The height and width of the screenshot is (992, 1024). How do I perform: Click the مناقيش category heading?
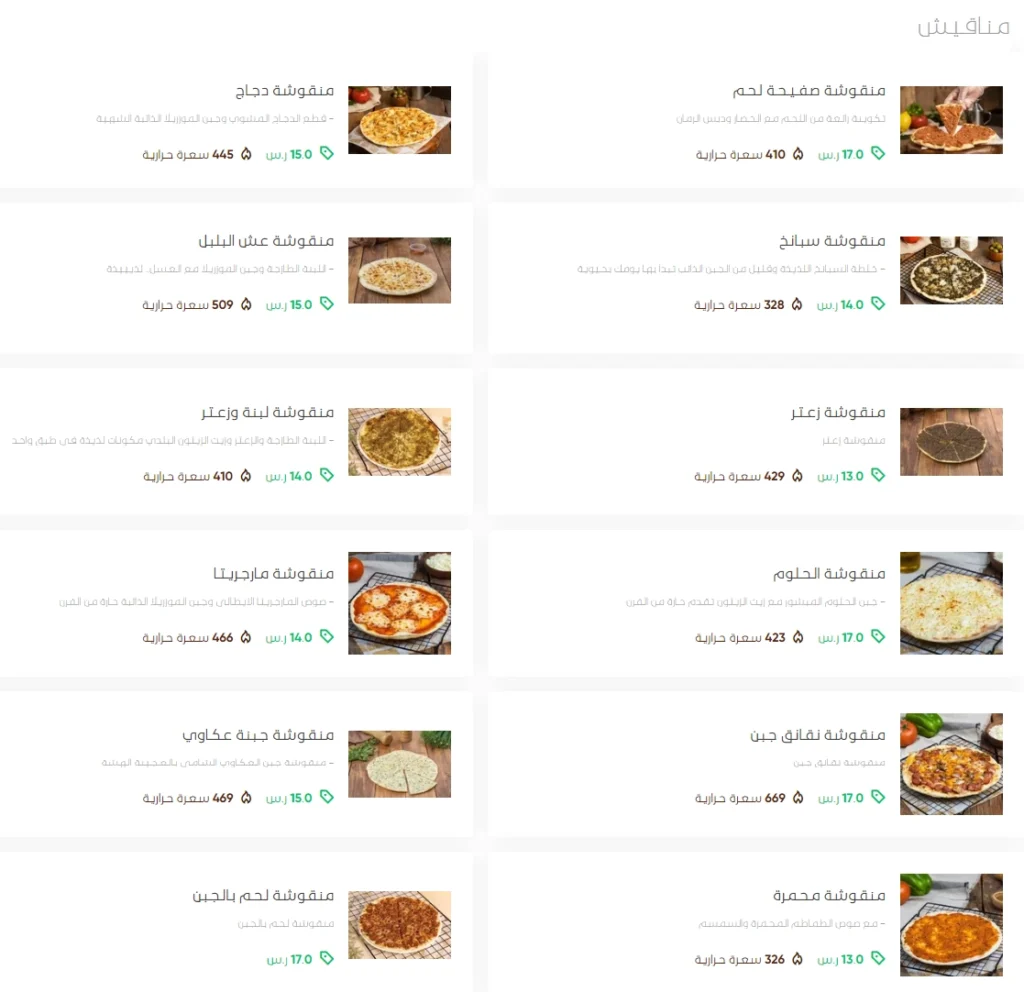pos(963,27)
